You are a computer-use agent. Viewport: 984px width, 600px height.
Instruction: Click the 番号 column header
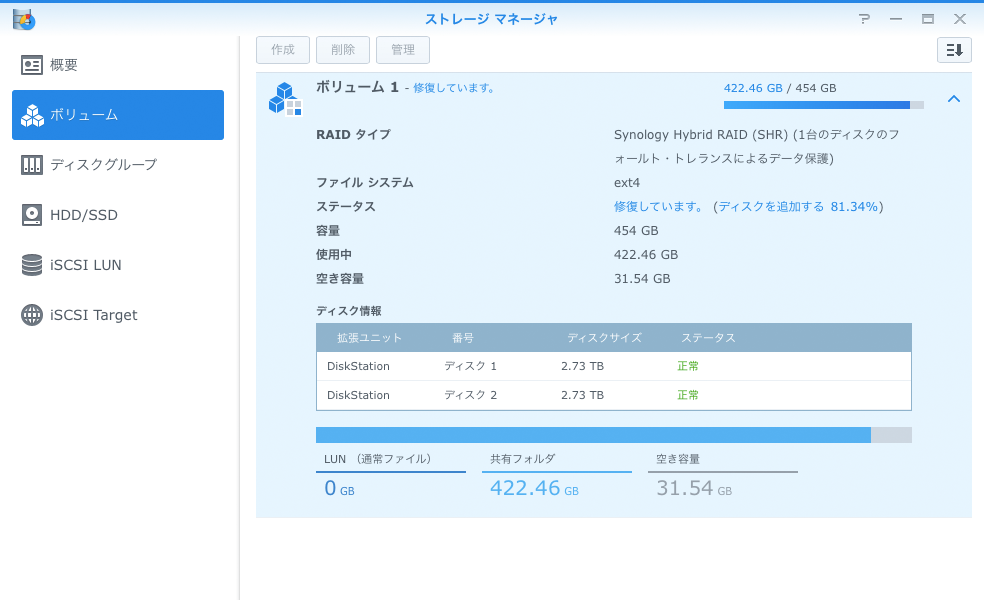coord(463,338)
